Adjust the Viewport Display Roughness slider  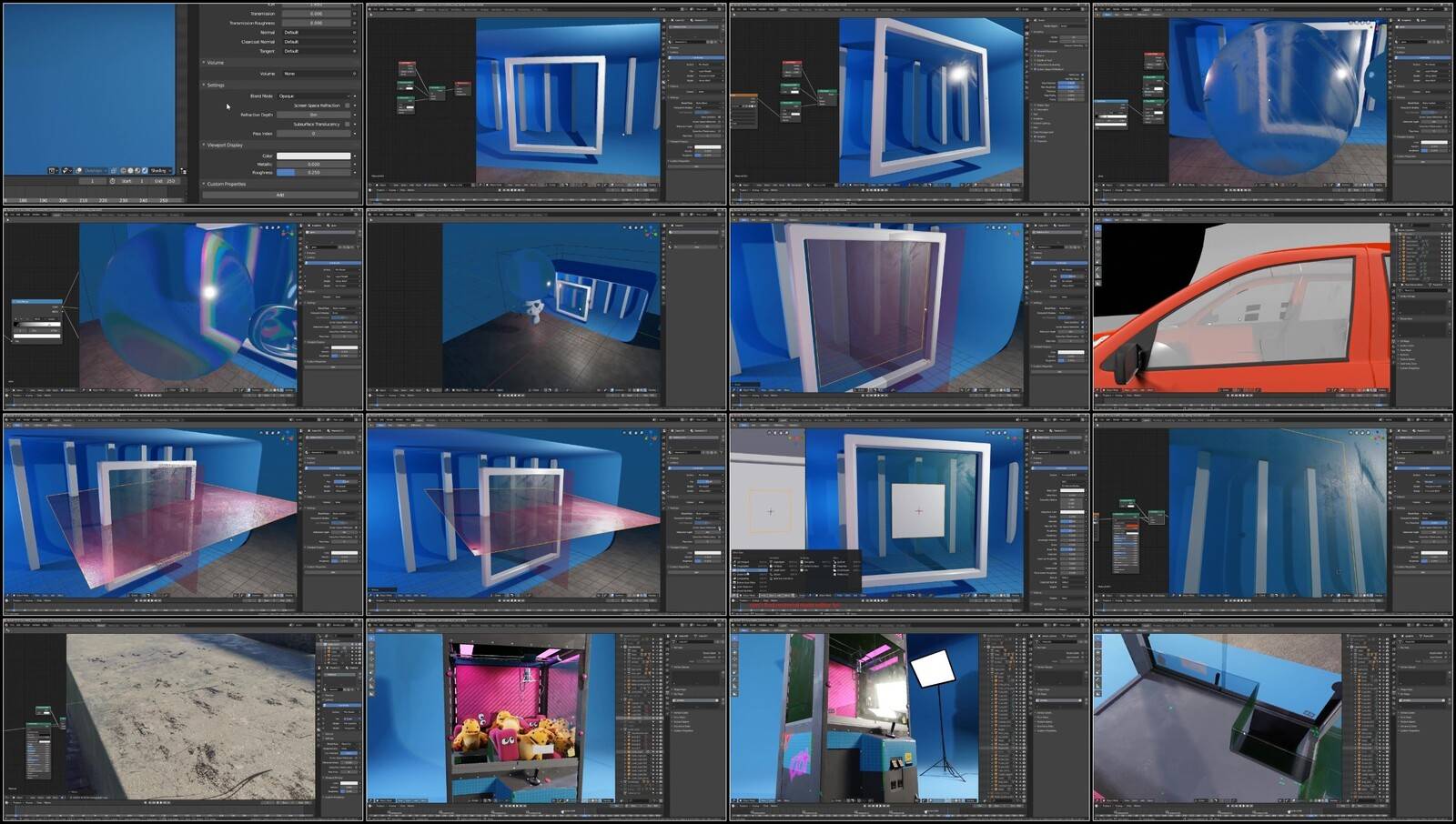click(314, 172)
